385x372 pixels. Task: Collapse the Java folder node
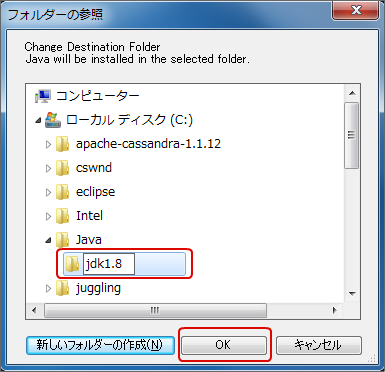(49, 240)
